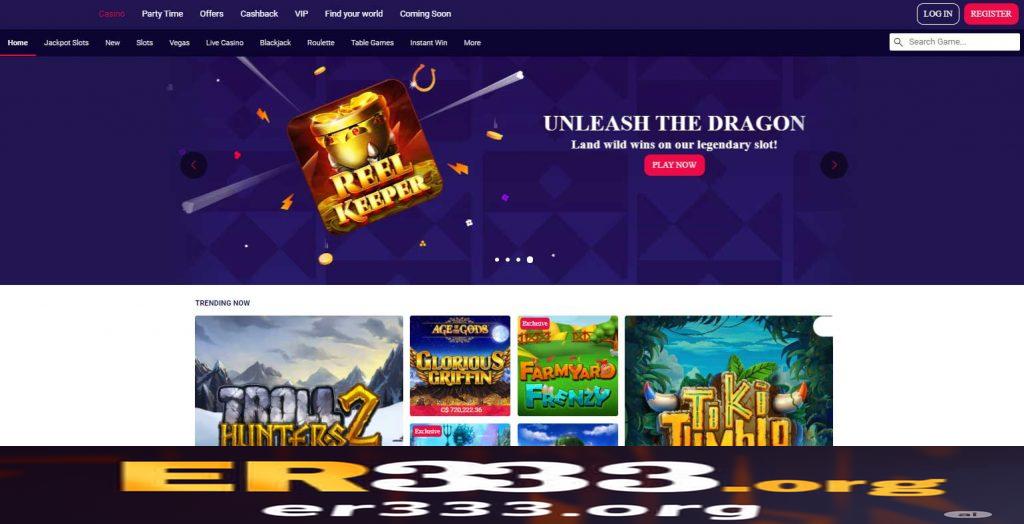Click the search magnifier icon

pos(899,42)
